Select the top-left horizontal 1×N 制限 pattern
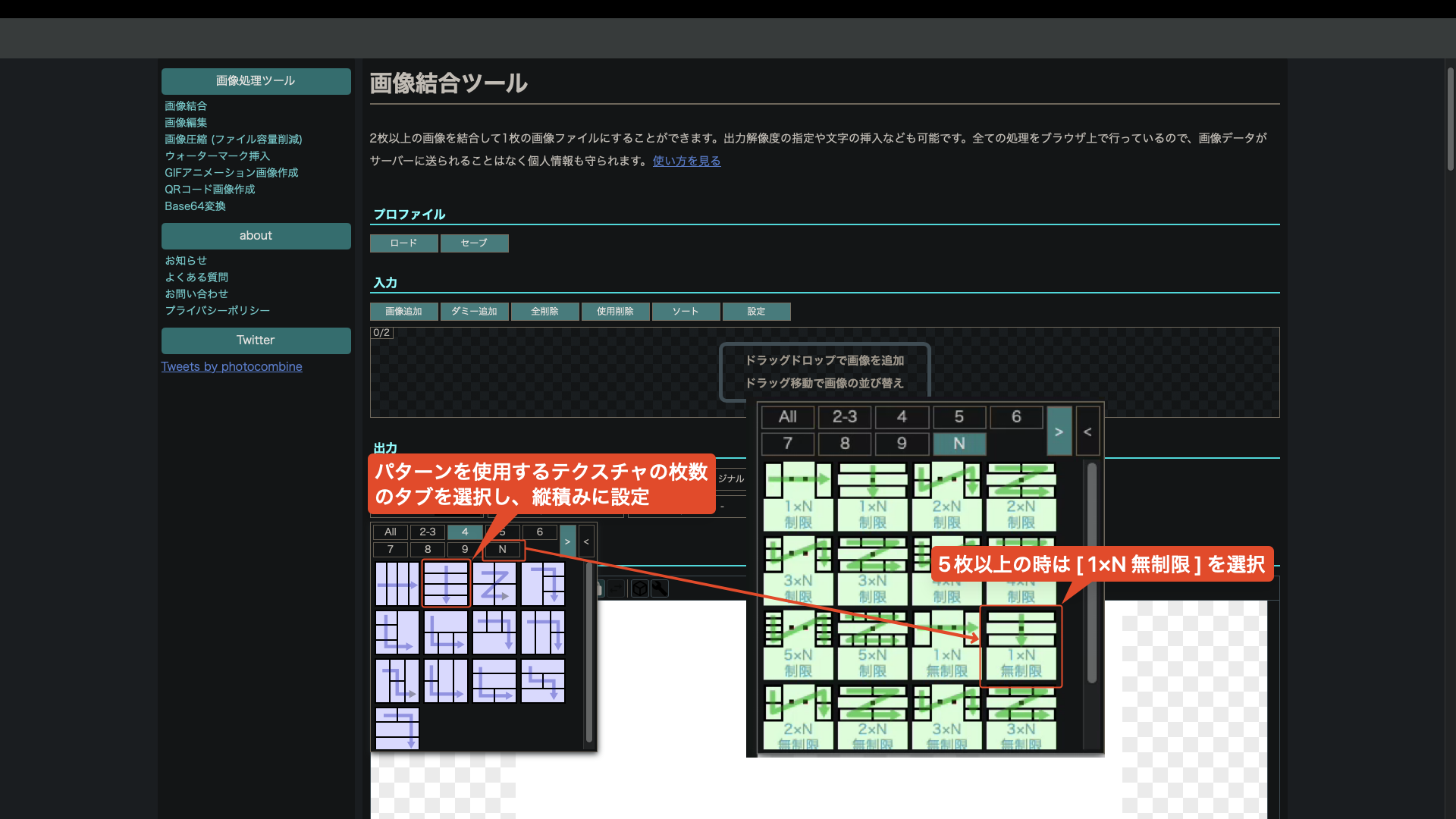The image size is (1456, 819). click(798, 497)
